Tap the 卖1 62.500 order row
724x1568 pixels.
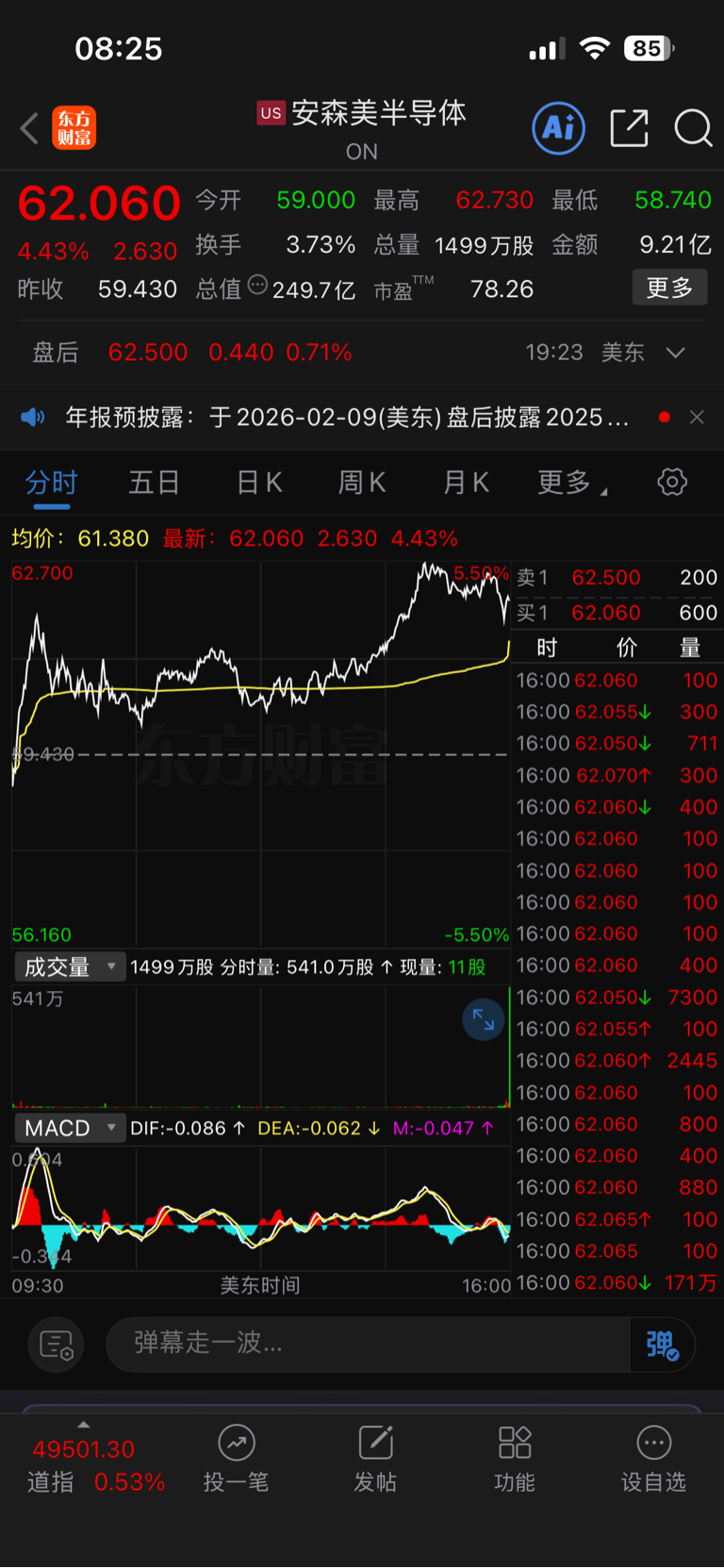617,577
